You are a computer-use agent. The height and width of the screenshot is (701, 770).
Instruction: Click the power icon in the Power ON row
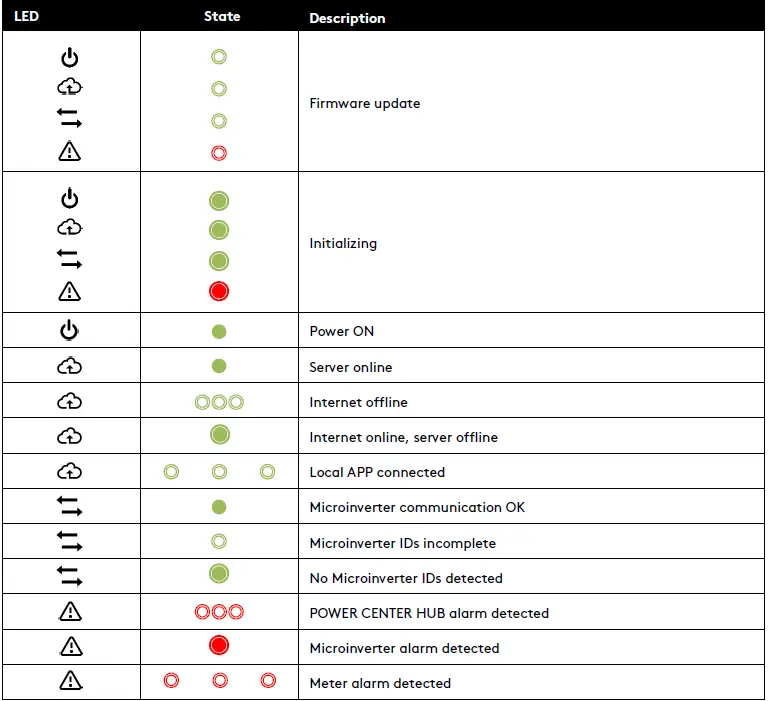[x=69, y=331]
